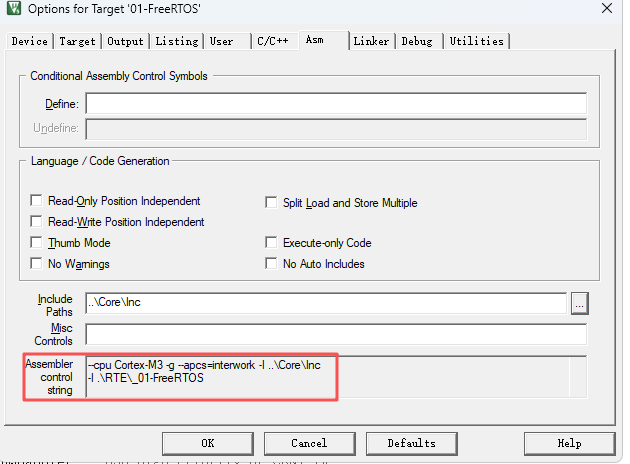Open Help for this dialog

pos(569,444)
